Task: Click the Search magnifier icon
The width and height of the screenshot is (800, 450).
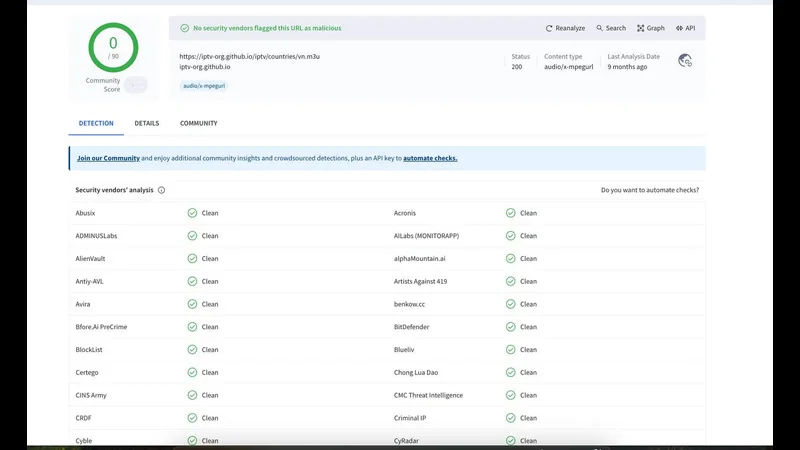Action: coord(600,28)
